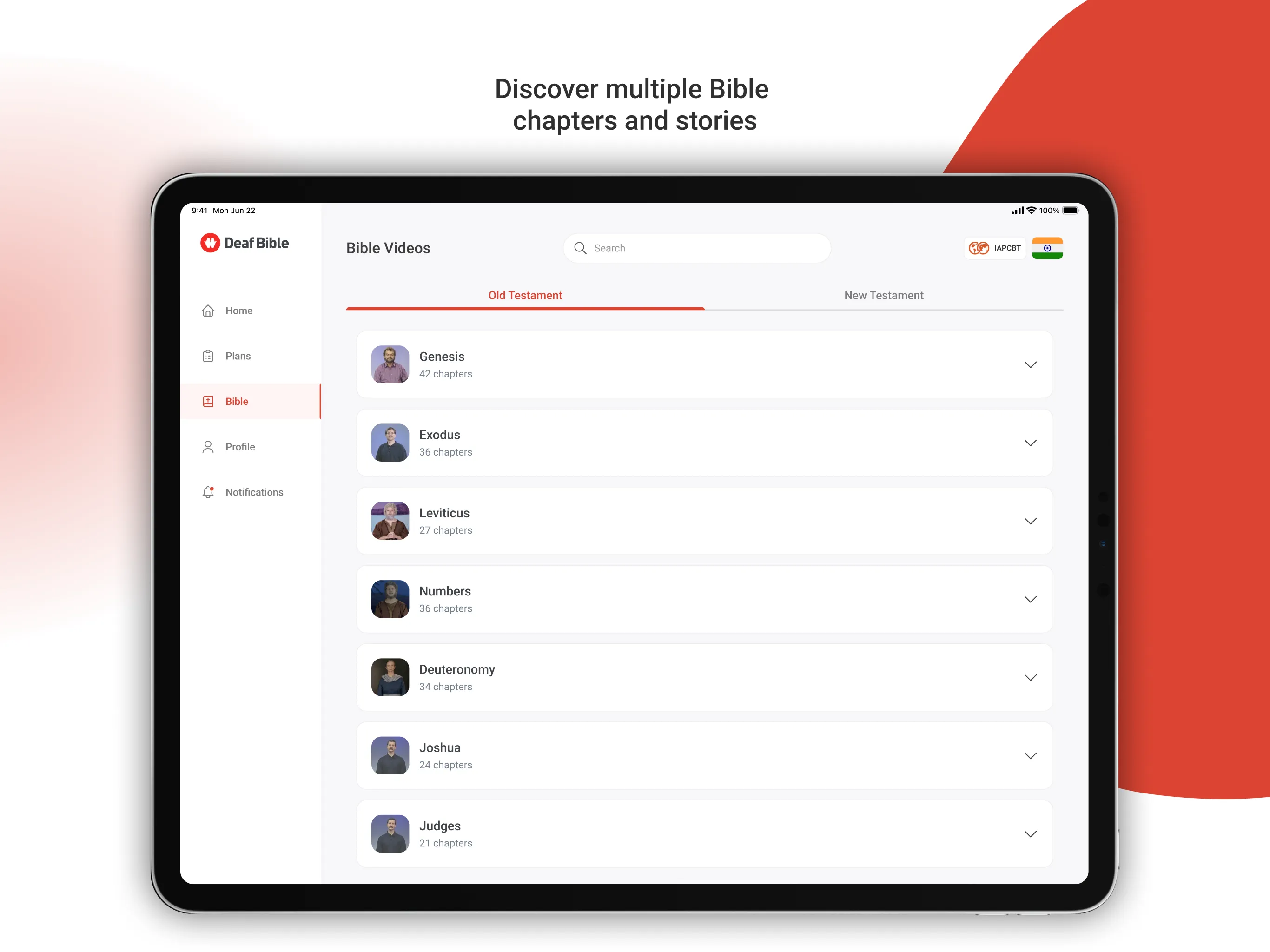Expand the Exodus chapters dropdown

[x=1031, y=441]
